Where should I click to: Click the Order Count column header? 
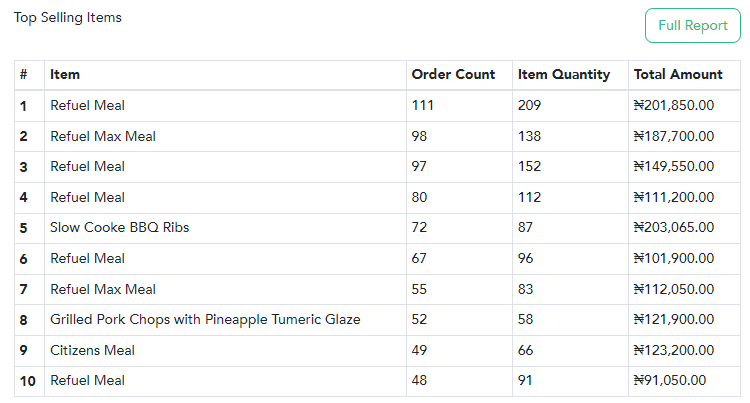pos(453,75)
